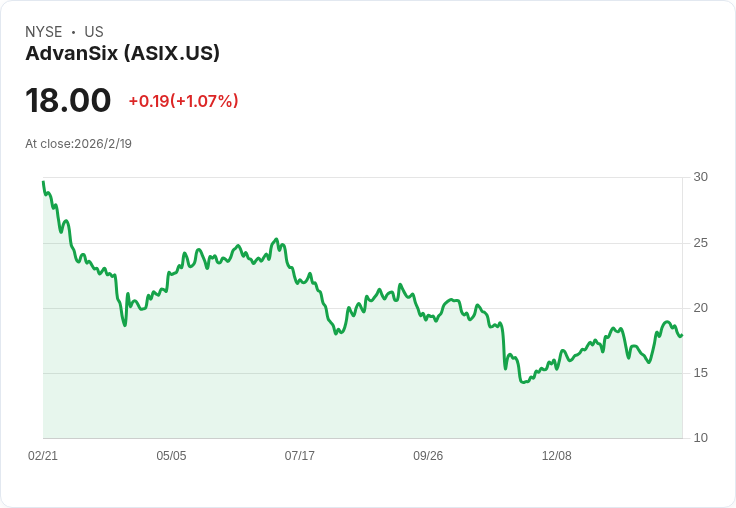Viewport: 736px width, 508px height.
Task: Select the 20 price axis label
Action: tap(700, 308)
